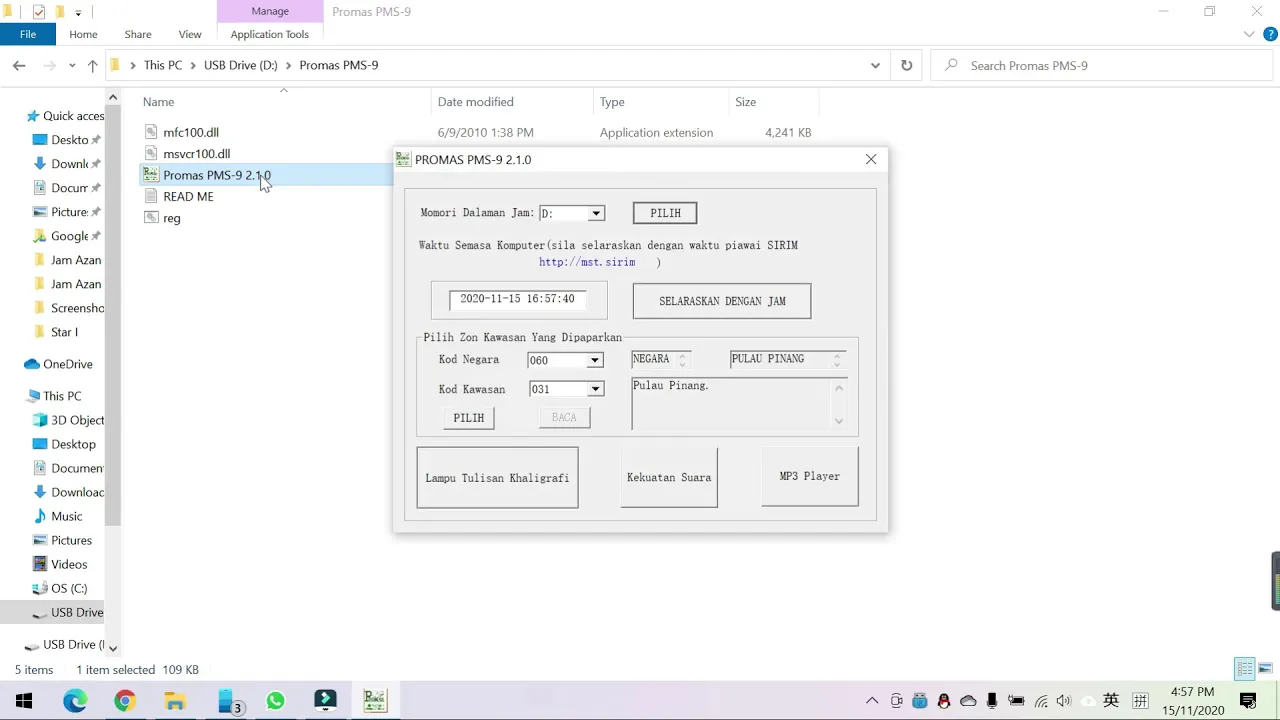Open recent locations dropdown in Explorer
The height and width of the screenshot is (720, 1280).
coord(72,65)
